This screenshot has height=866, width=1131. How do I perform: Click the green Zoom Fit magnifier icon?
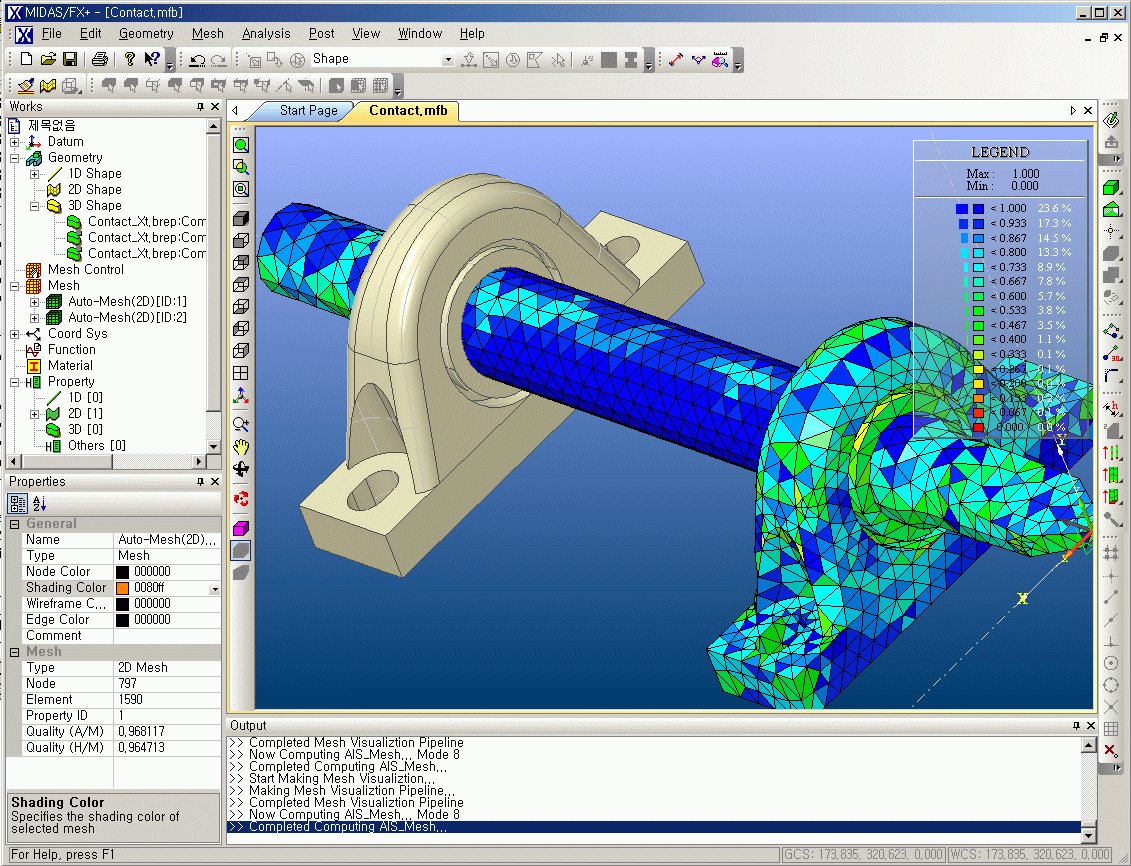coord(241,145)
